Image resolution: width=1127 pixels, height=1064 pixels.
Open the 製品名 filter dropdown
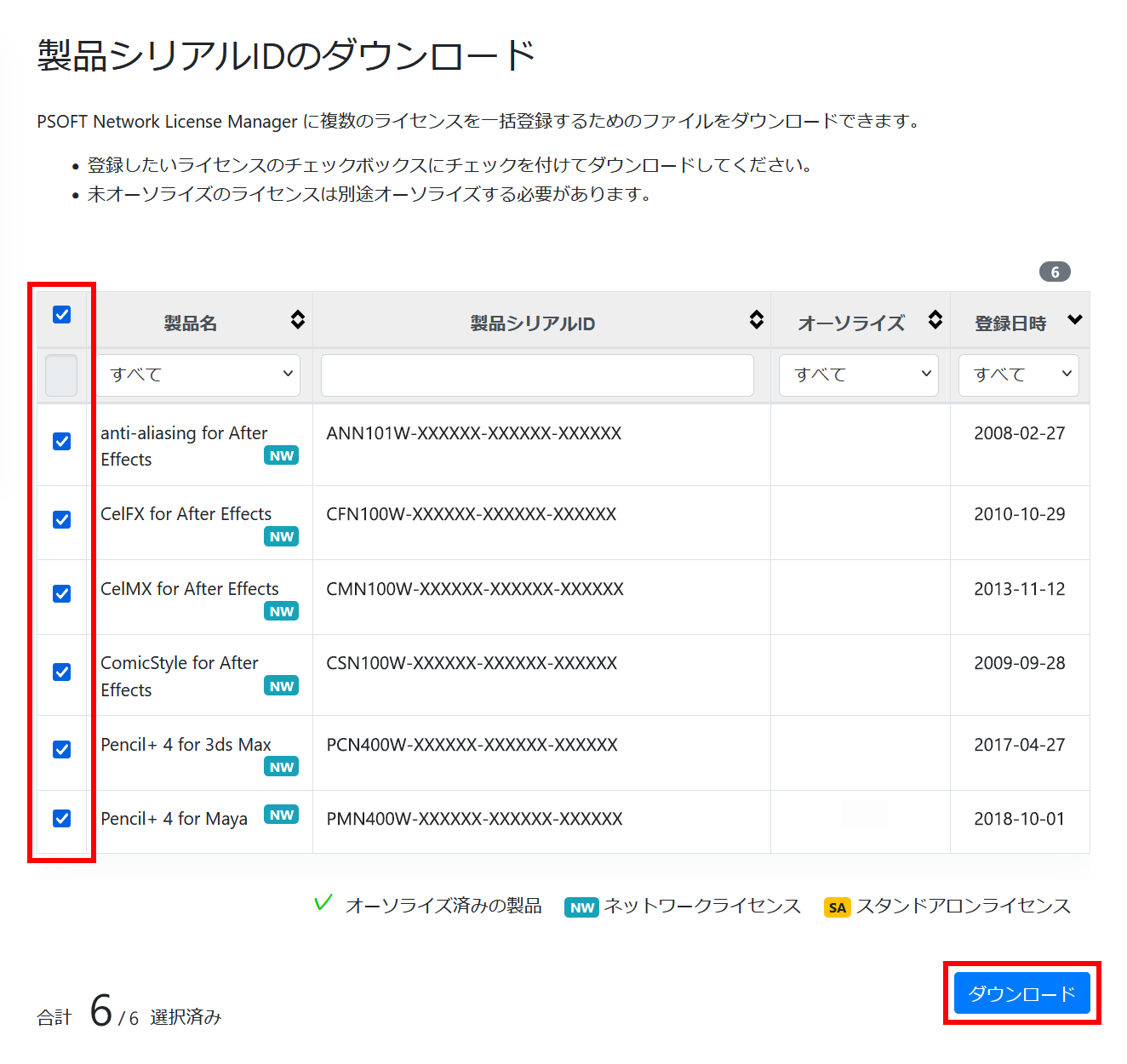tap(198, 375)
